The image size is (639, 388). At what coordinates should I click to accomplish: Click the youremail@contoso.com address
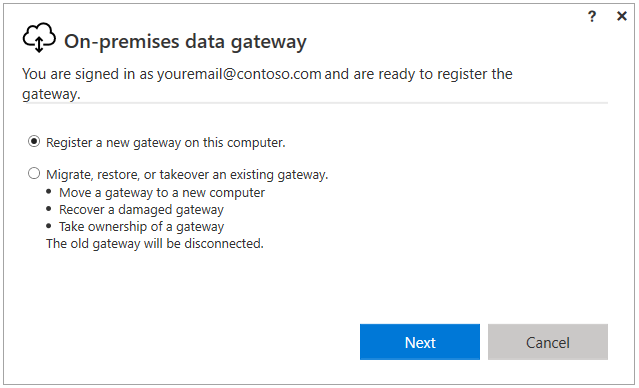click(239, 74)
